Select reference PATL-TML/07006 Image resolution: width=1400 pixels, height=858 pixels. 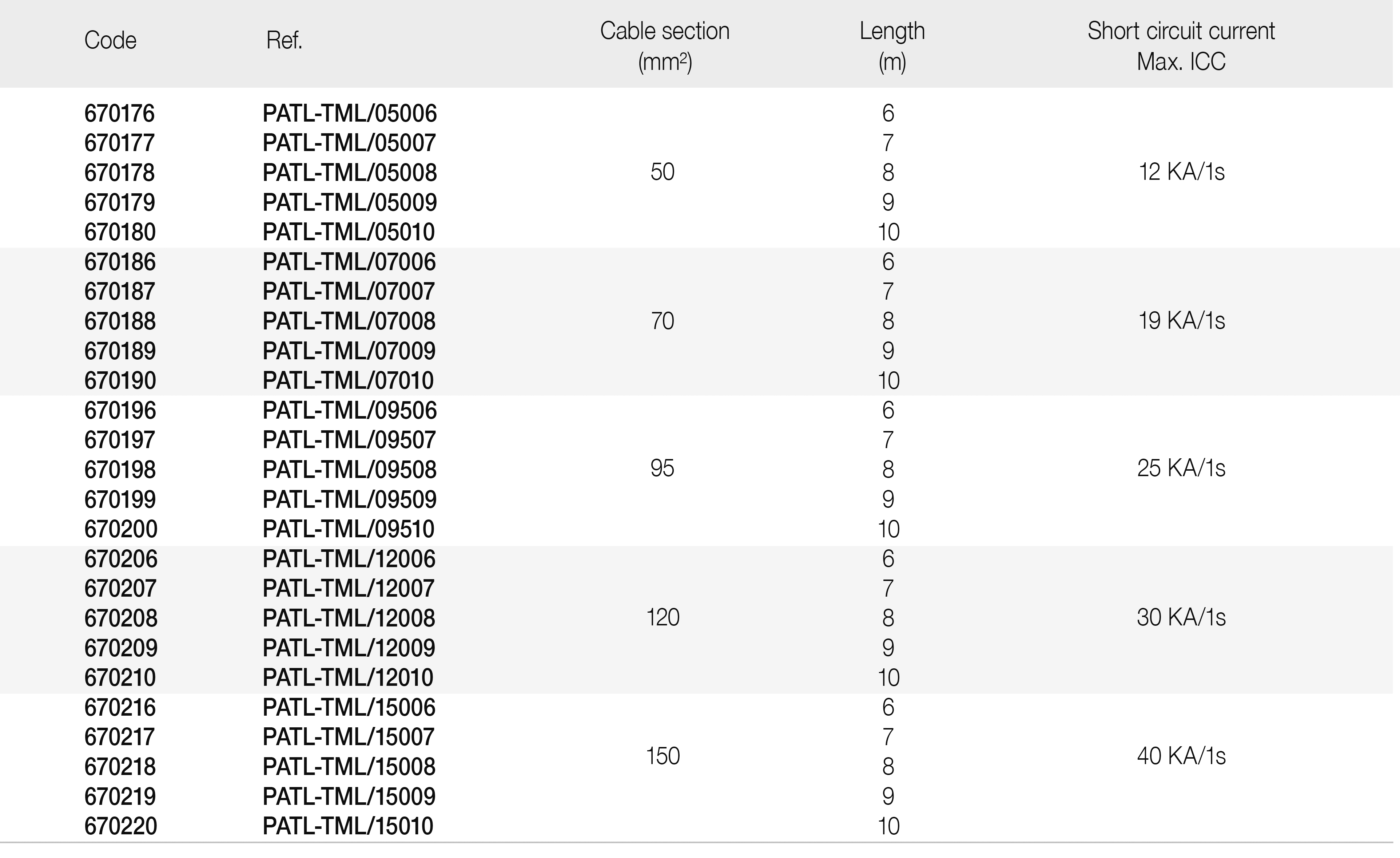(349, 262)
